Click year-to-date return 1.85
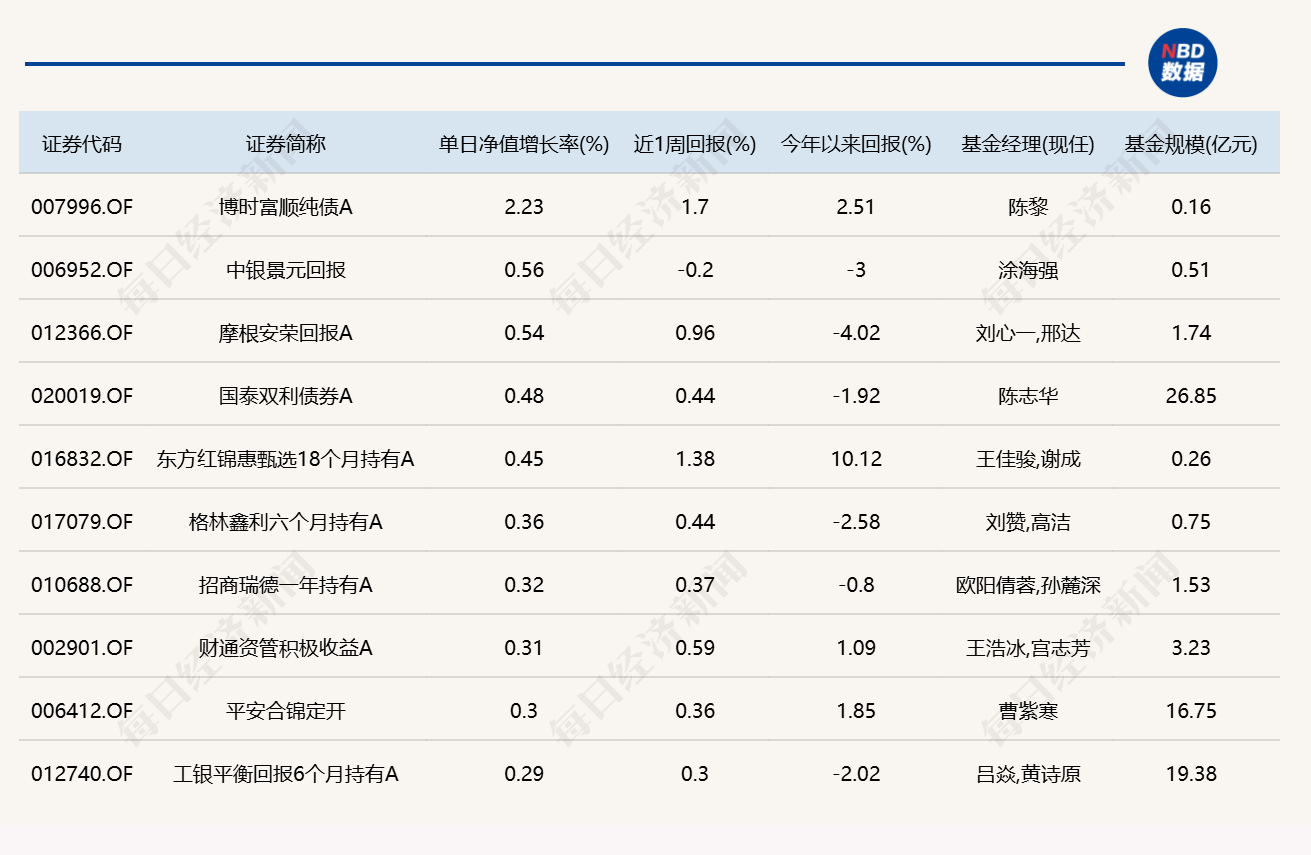The width and height of the screenshot is (1311, 855). tap(856, 711)
